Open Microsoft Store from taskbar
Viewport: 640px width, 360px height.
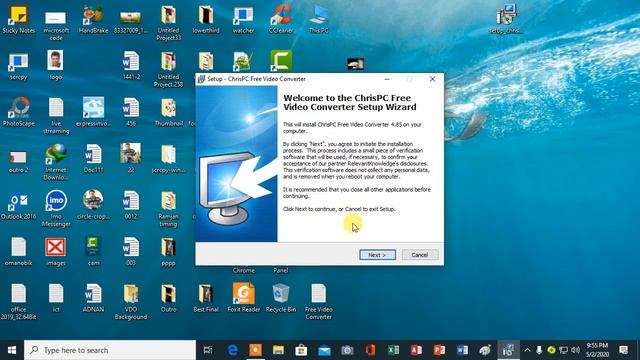point(301,350)
